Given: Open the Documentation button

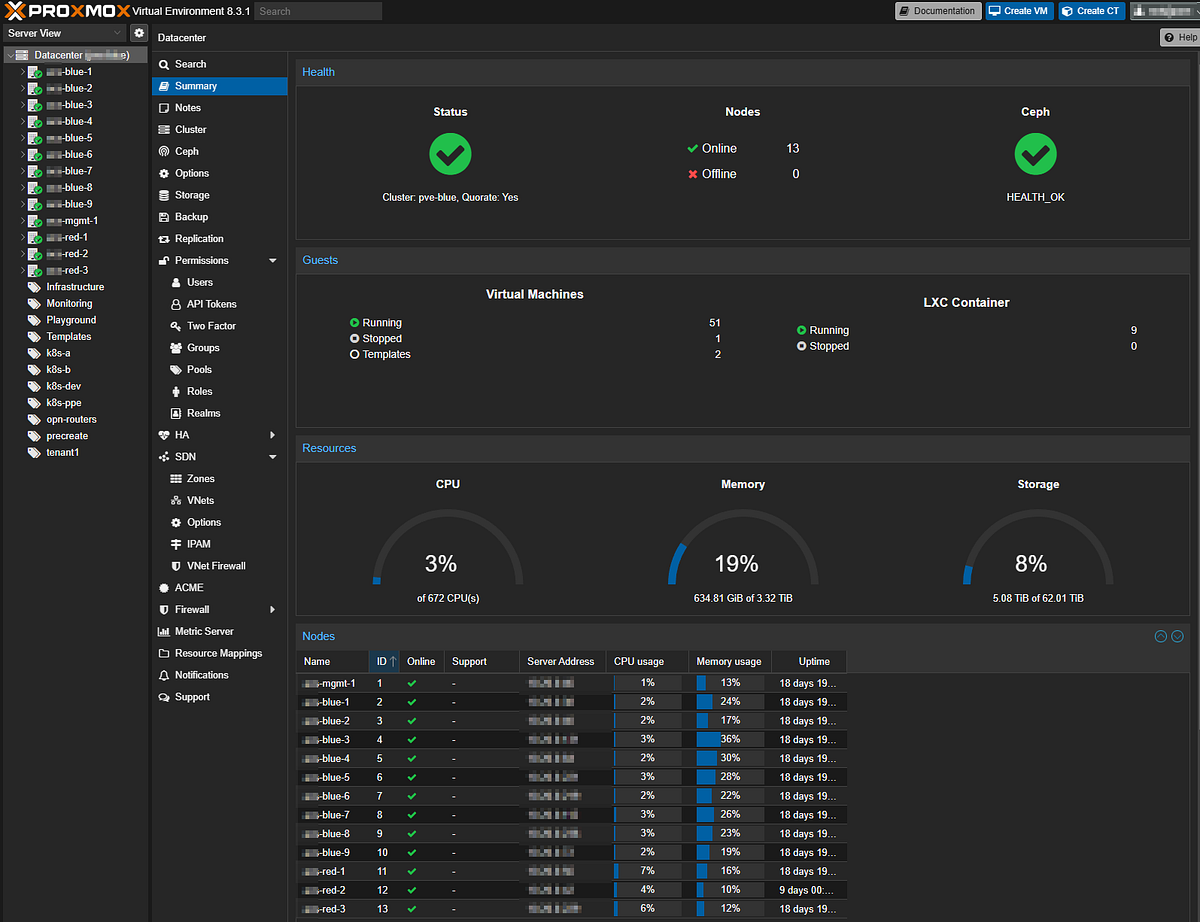Looking at the screenshot, I should point(937,11).
